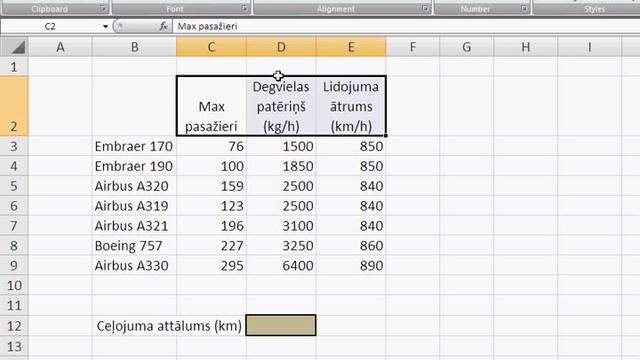Click the Insert Function fx icon

(164, 27)
